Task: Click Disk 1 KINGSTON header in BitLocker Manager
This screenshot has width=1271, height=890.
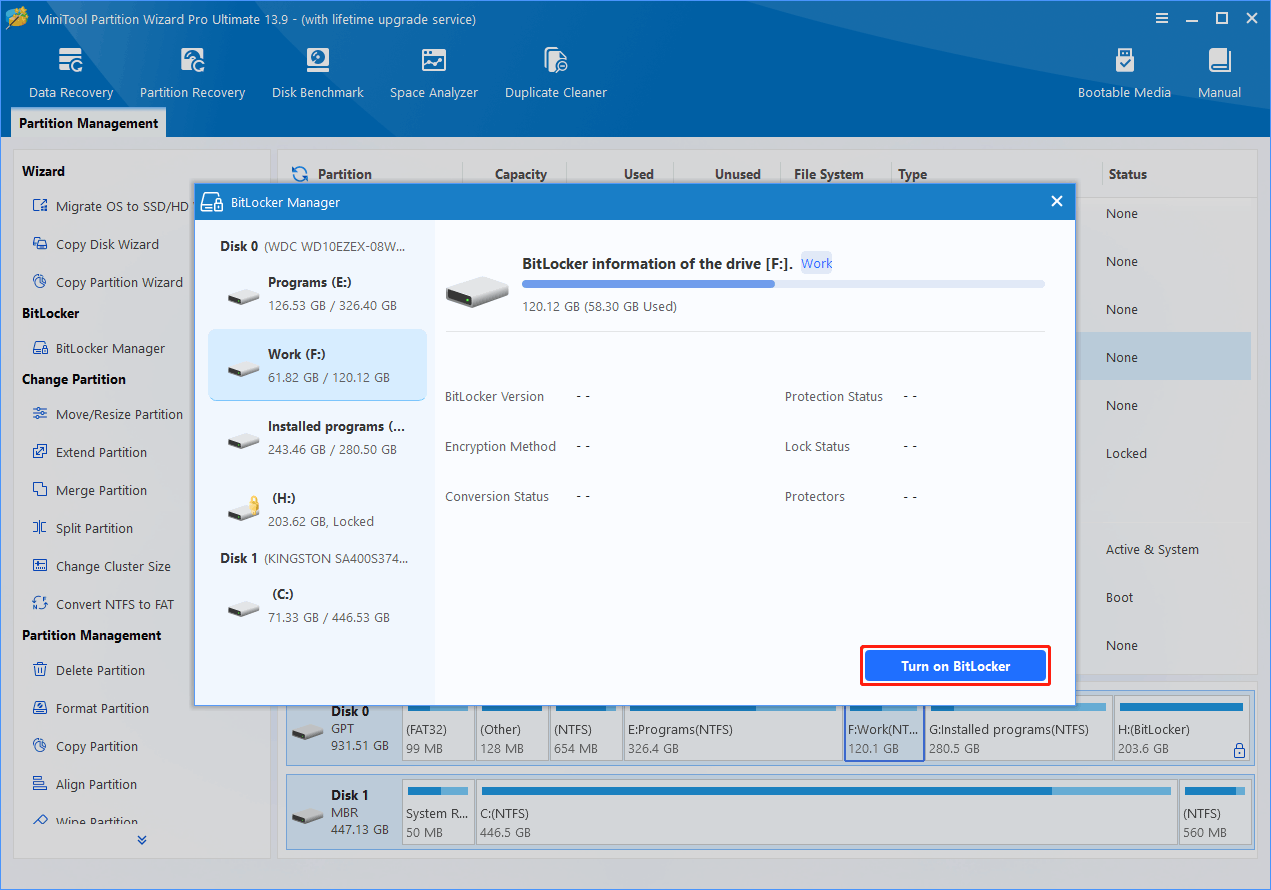Action: [x=314, y=558]
